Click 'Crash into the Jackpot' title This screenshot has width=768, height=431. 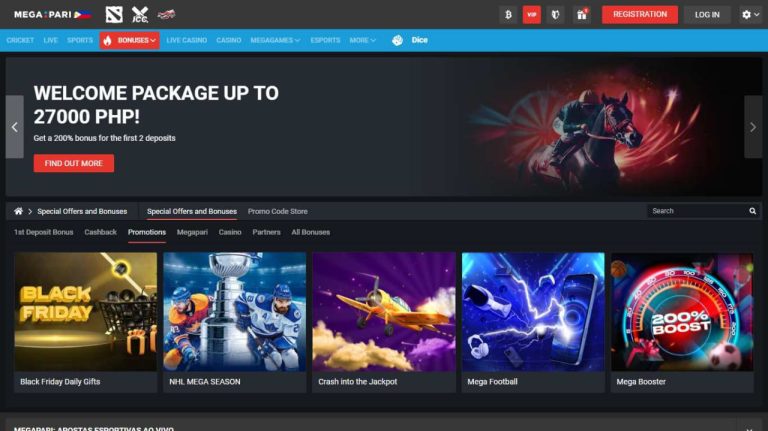pyautogui.click(x=358, y=382)
